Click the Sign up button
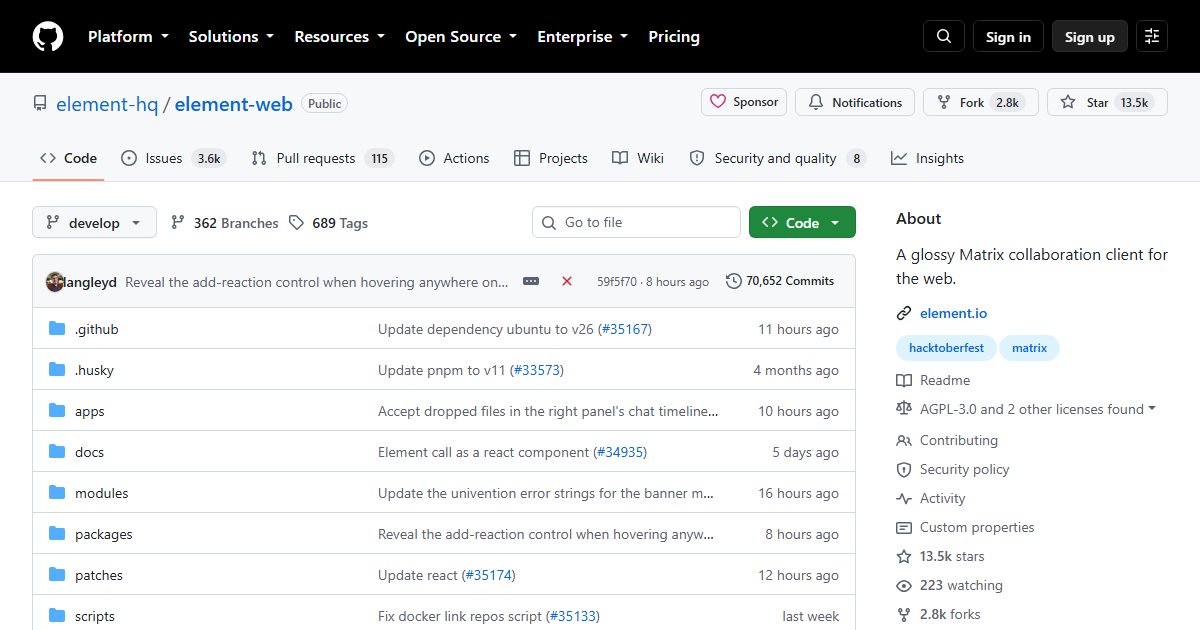 pos(1090,37)
